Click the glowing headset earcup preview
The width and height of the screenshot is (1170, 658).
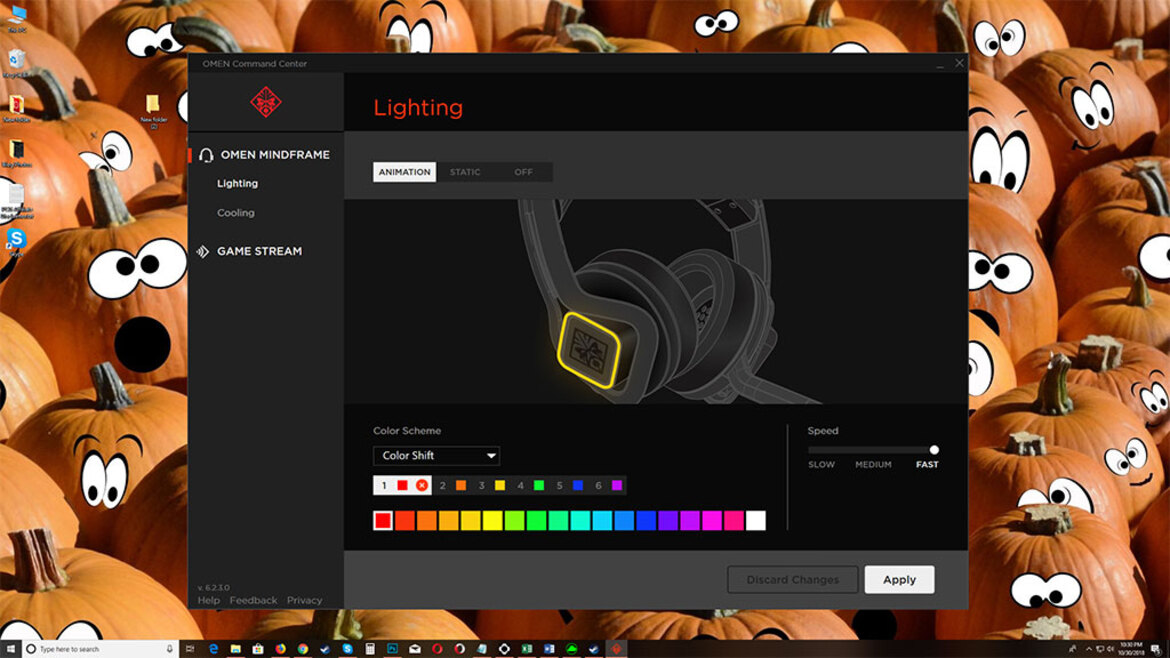(x=588, y=350)
